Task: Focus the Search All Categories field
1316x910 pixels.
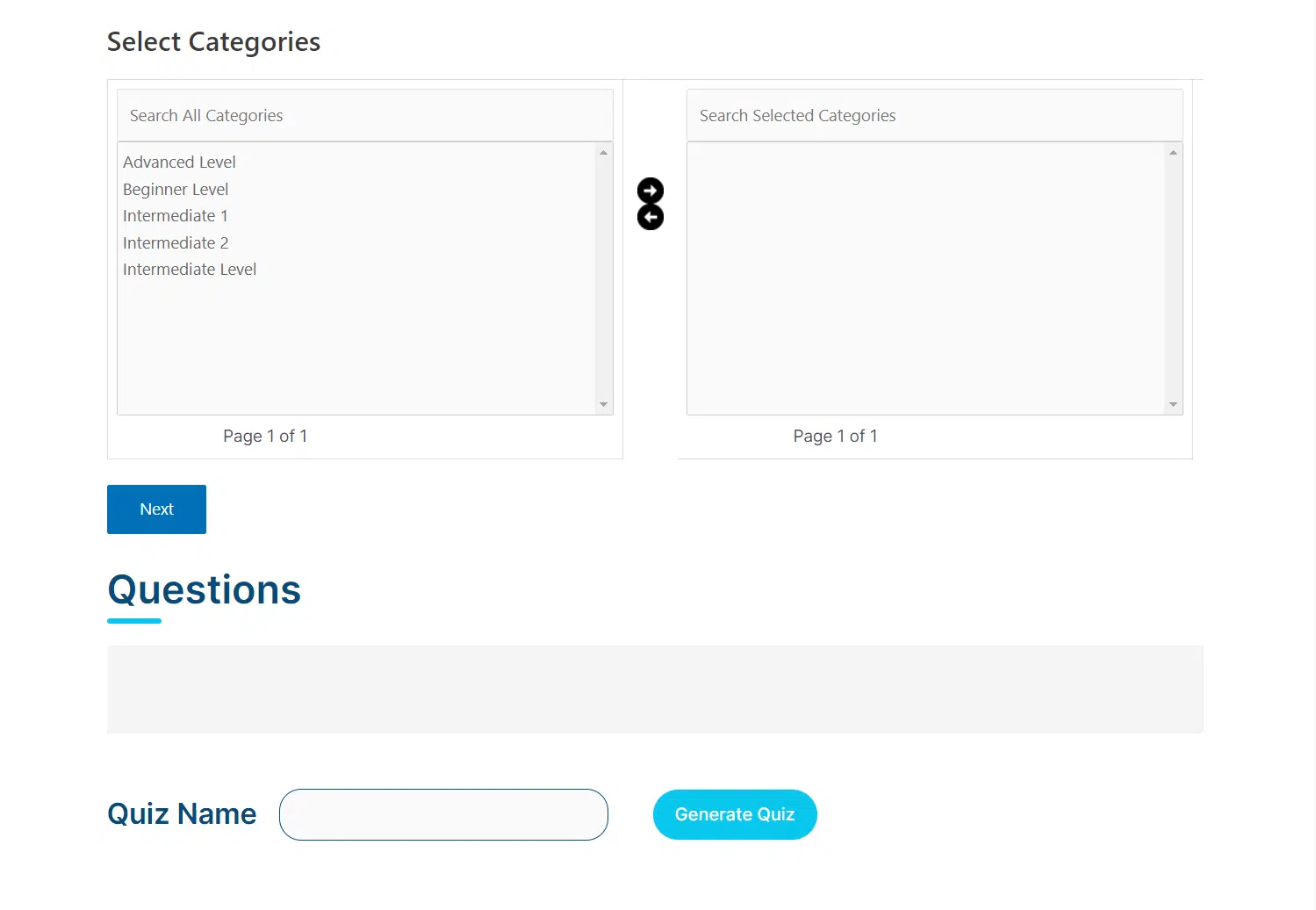Action: [365, 115]
